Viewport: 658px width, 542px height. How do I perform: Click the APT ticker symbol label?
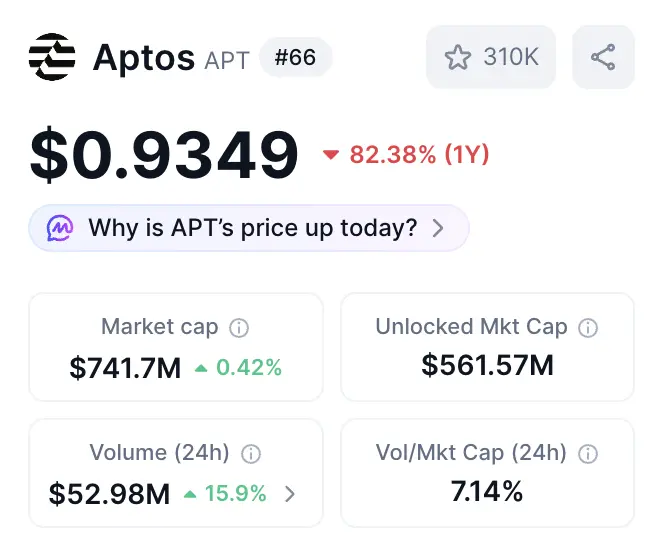(x=227, y=60)
